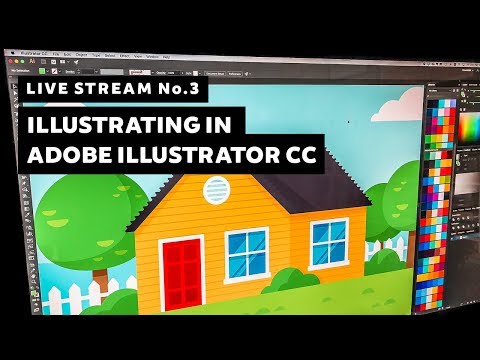Image resolution: width=480 pixels, height=360 pixels.
Task: Click the Go to Bridge icon
Action: coord(43,62)
